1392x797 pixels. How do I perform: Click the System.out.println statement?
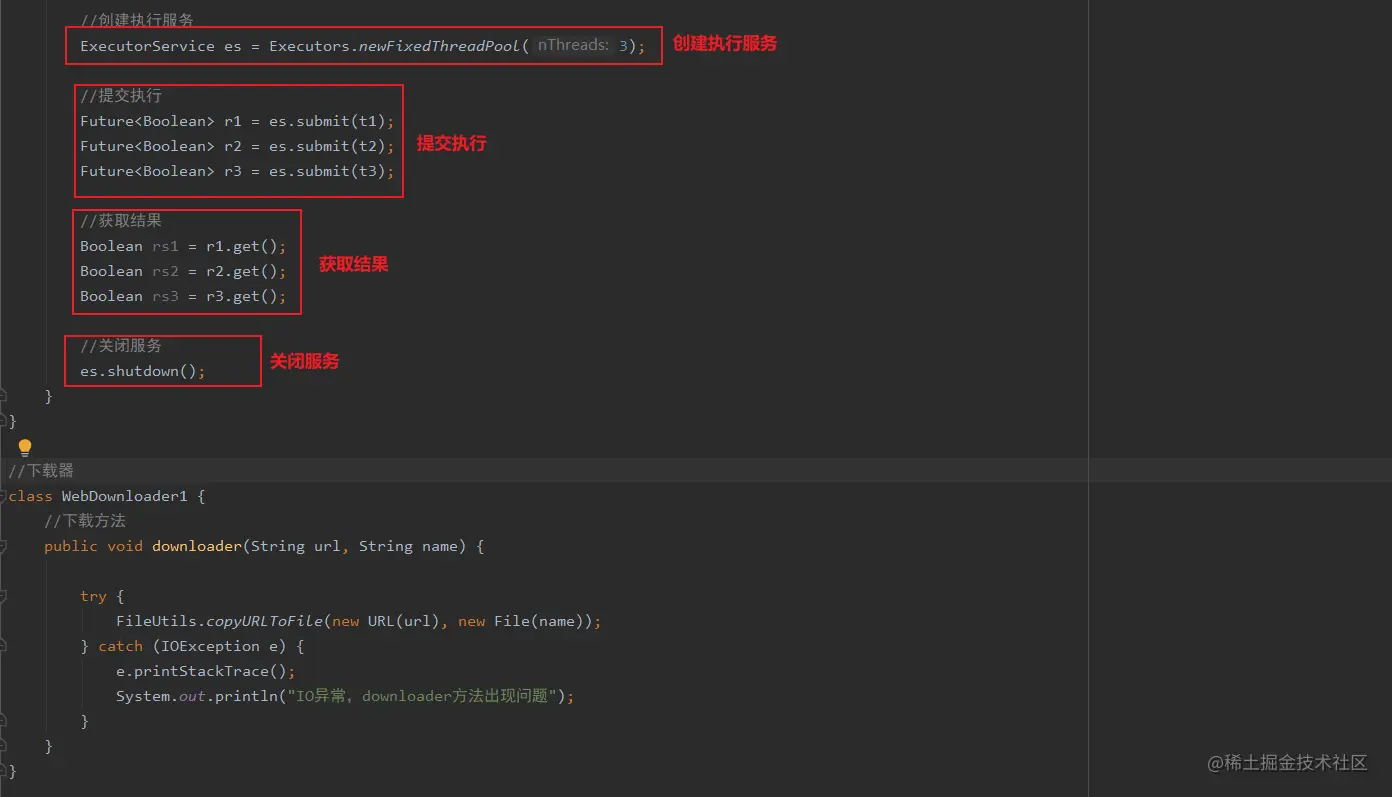click(345, 696)
